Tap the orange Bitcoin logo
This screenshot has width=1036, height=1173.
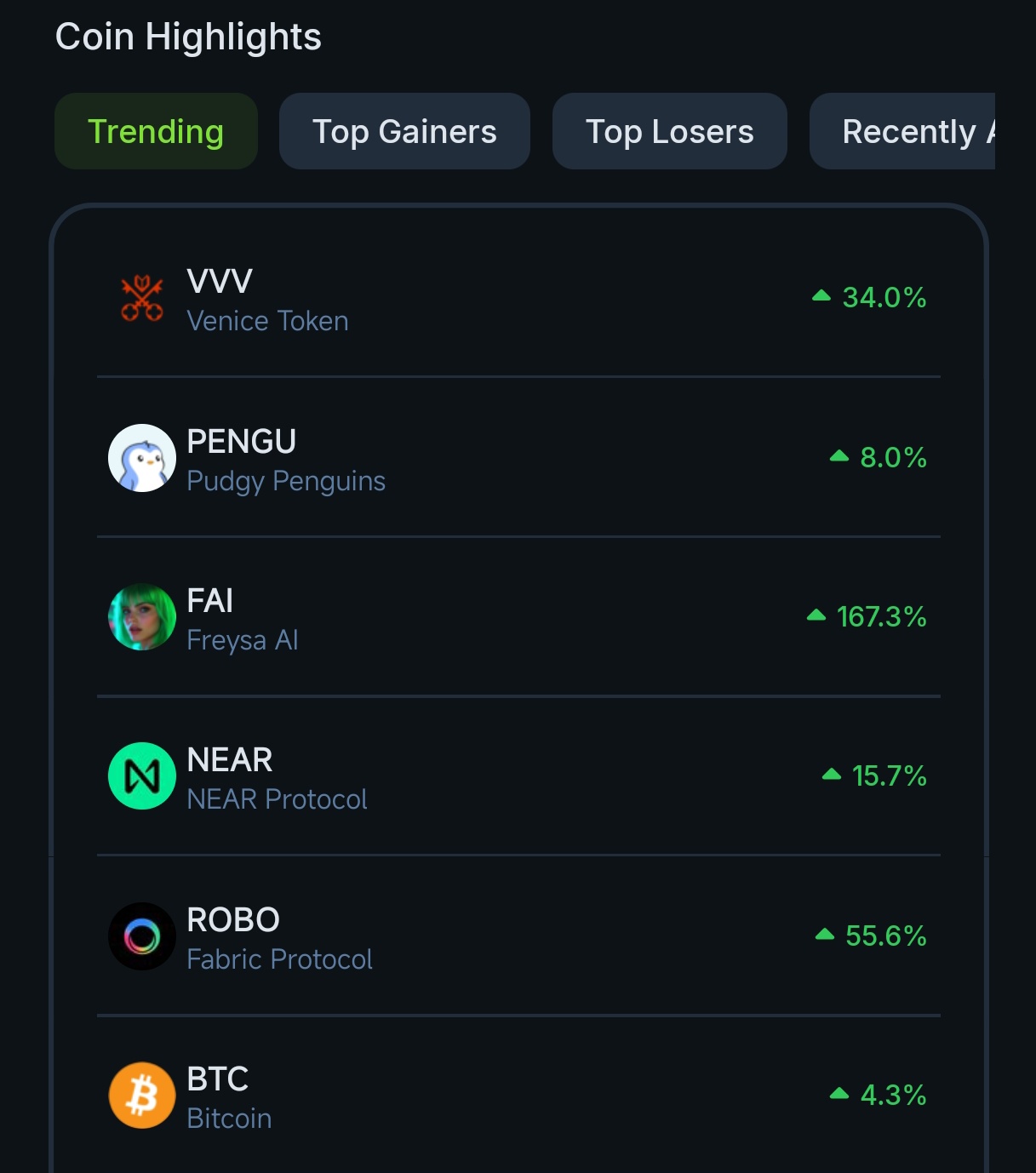[x=142, y=1096]
